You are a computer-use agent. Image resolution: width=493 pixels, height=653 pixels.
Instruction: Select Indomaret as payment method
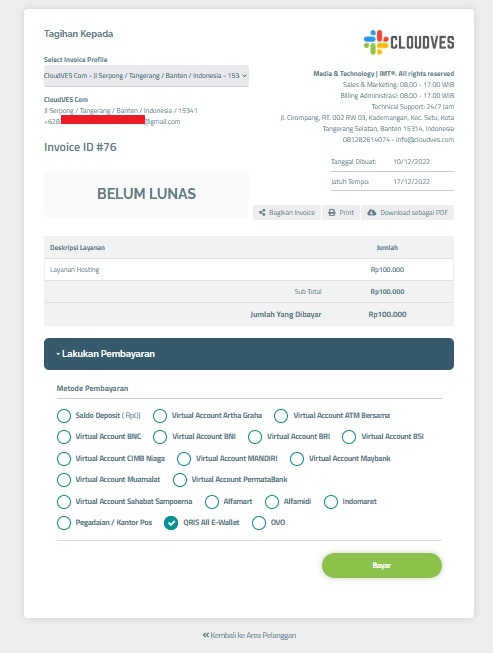(x=331, y=502)
